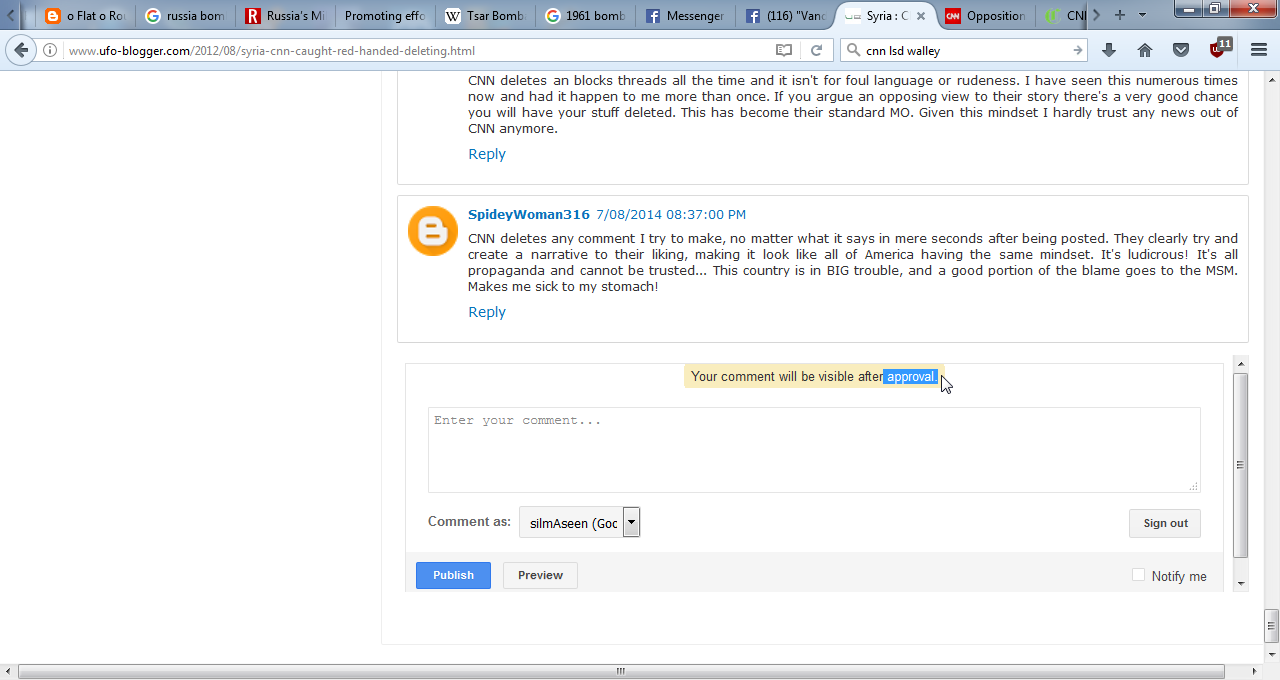The image size is (1280, 680).
Task: Click the Sign out button
Action: point(1165,523)
